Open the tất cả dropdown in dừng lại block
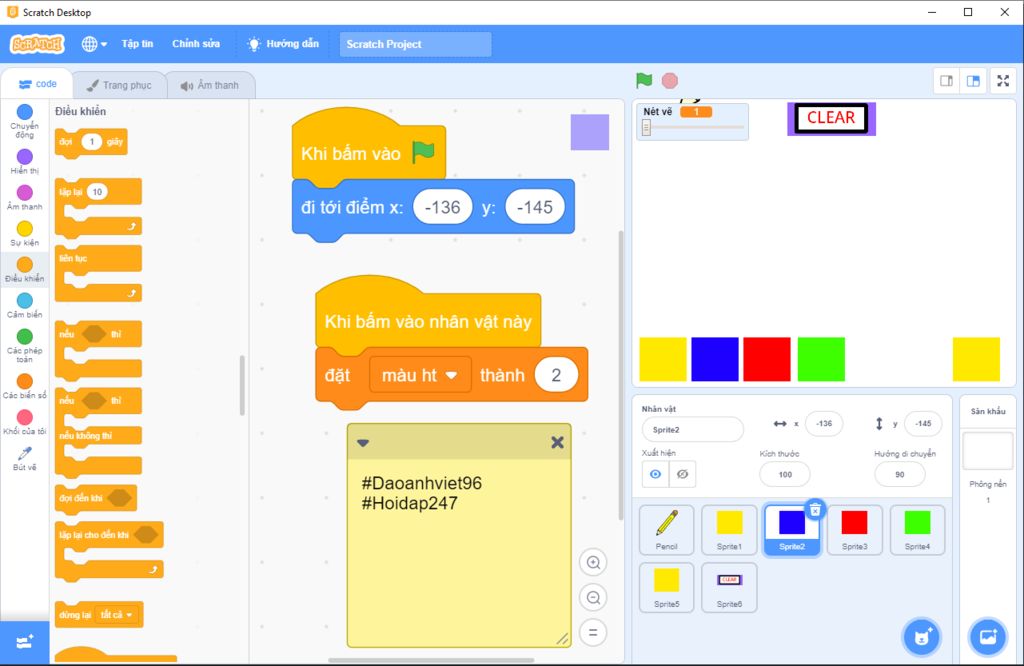Screen dimensions: 1024x666 point(117,614)
